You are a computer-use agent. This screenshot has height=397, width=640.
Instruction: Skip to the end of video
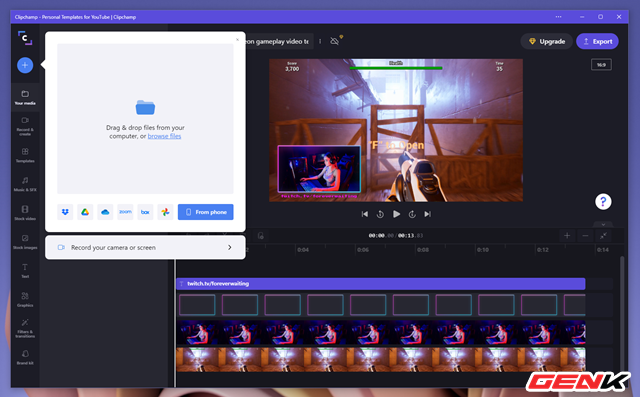point(427,214)
